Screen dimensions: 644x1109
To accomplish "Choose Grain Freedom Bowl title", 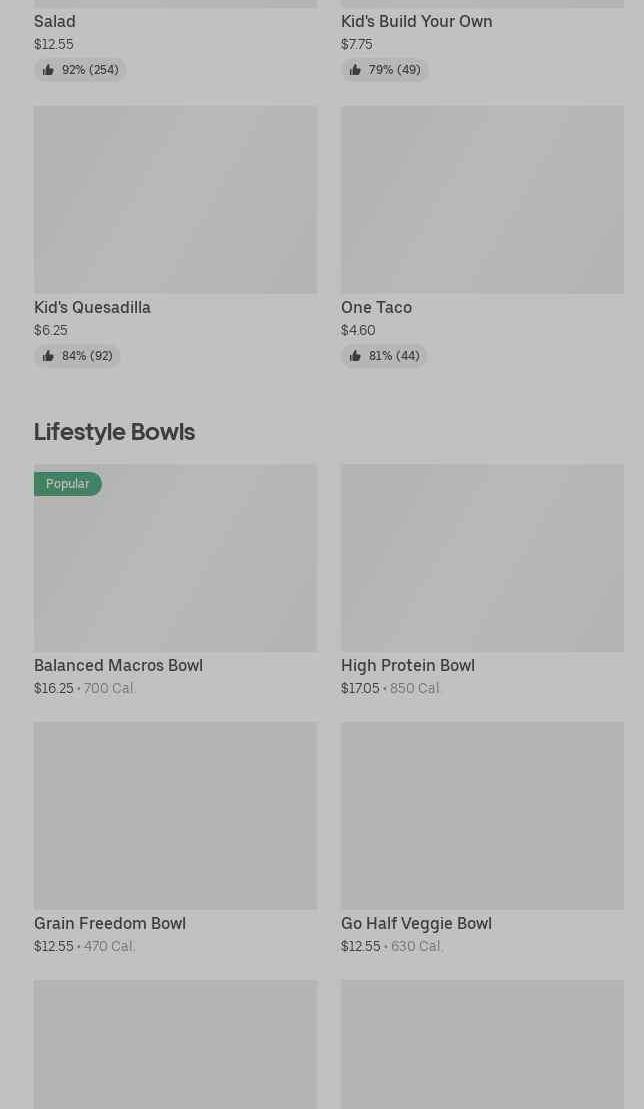I will click(110, 923).
